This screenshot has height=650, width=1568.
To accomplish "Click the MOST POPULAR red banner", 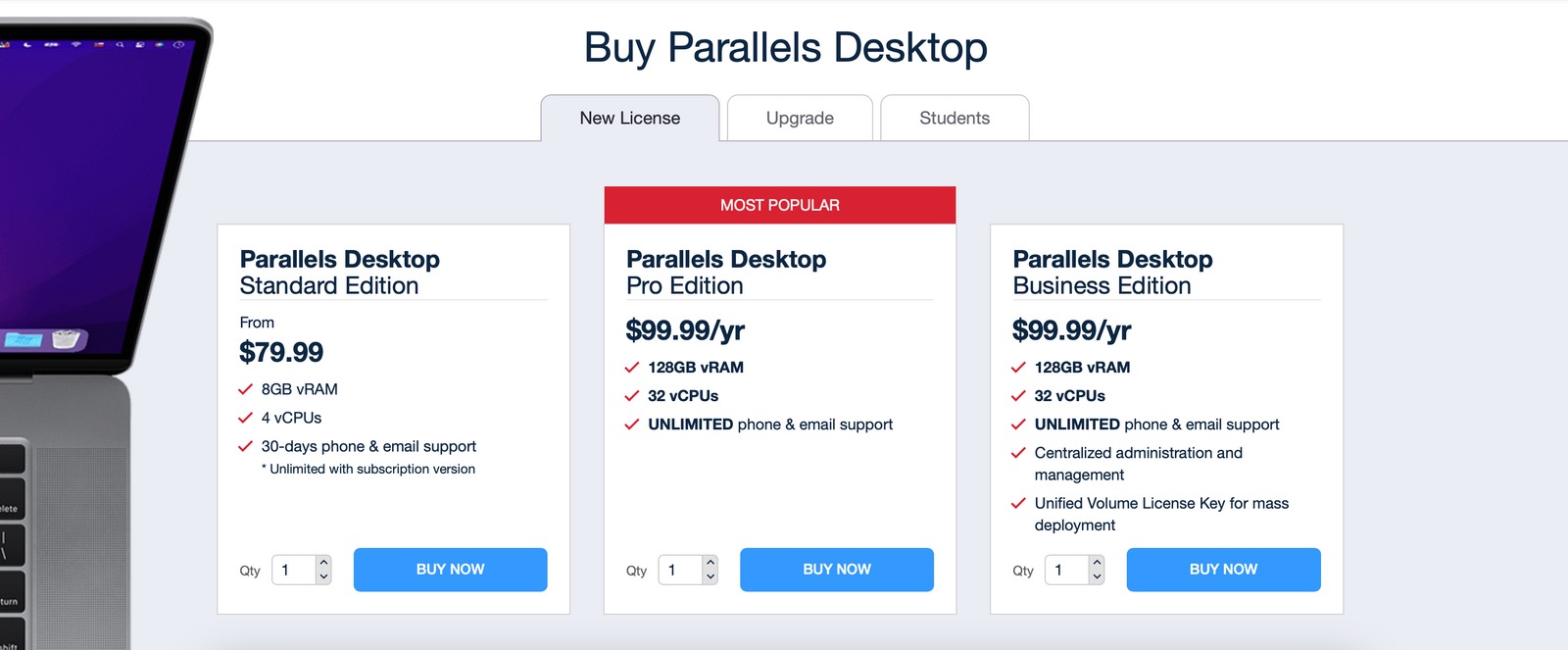I will [780, 205].
